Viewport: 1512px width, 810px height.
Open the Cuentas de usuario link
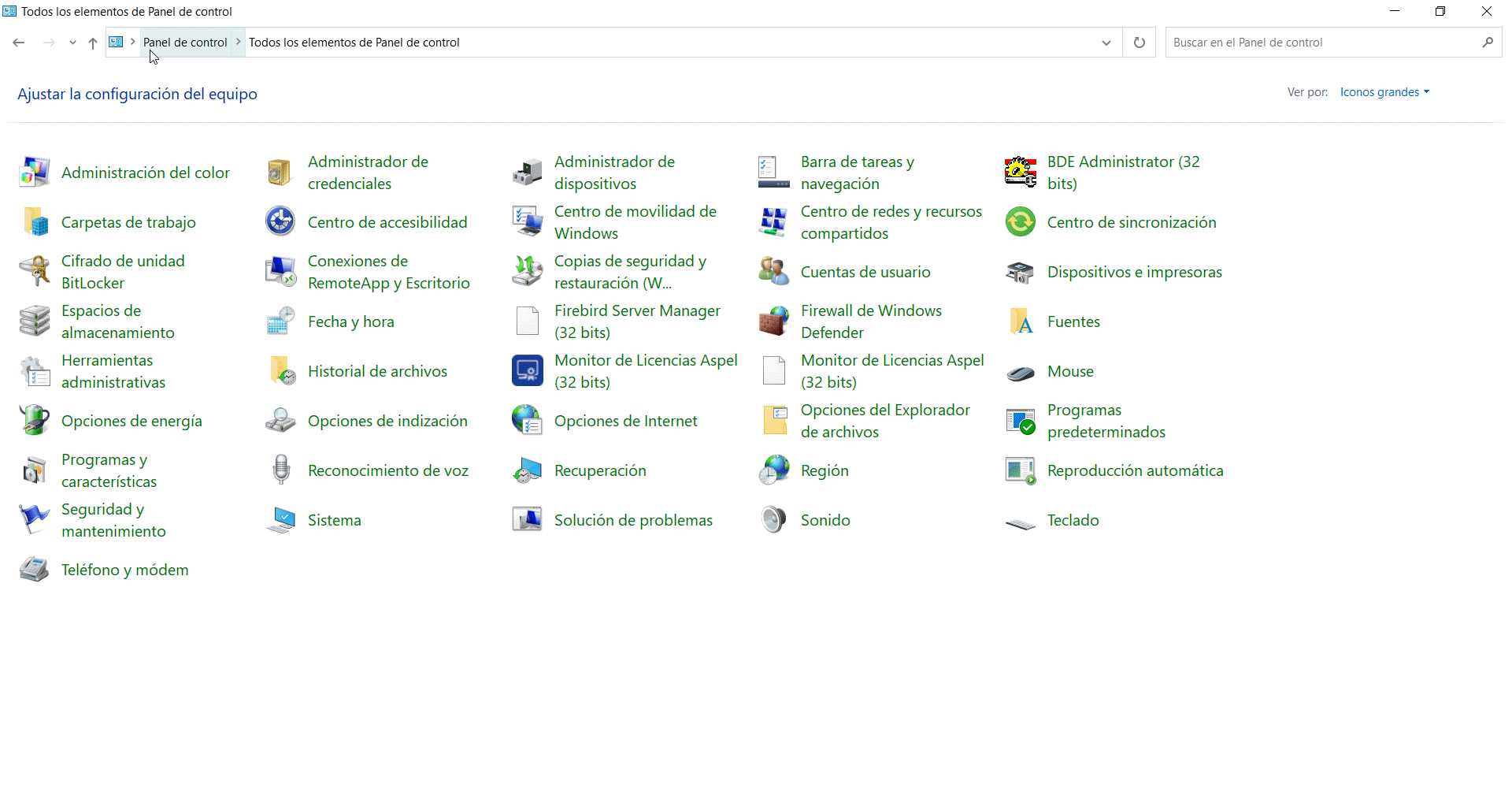[x=865, y=272]
